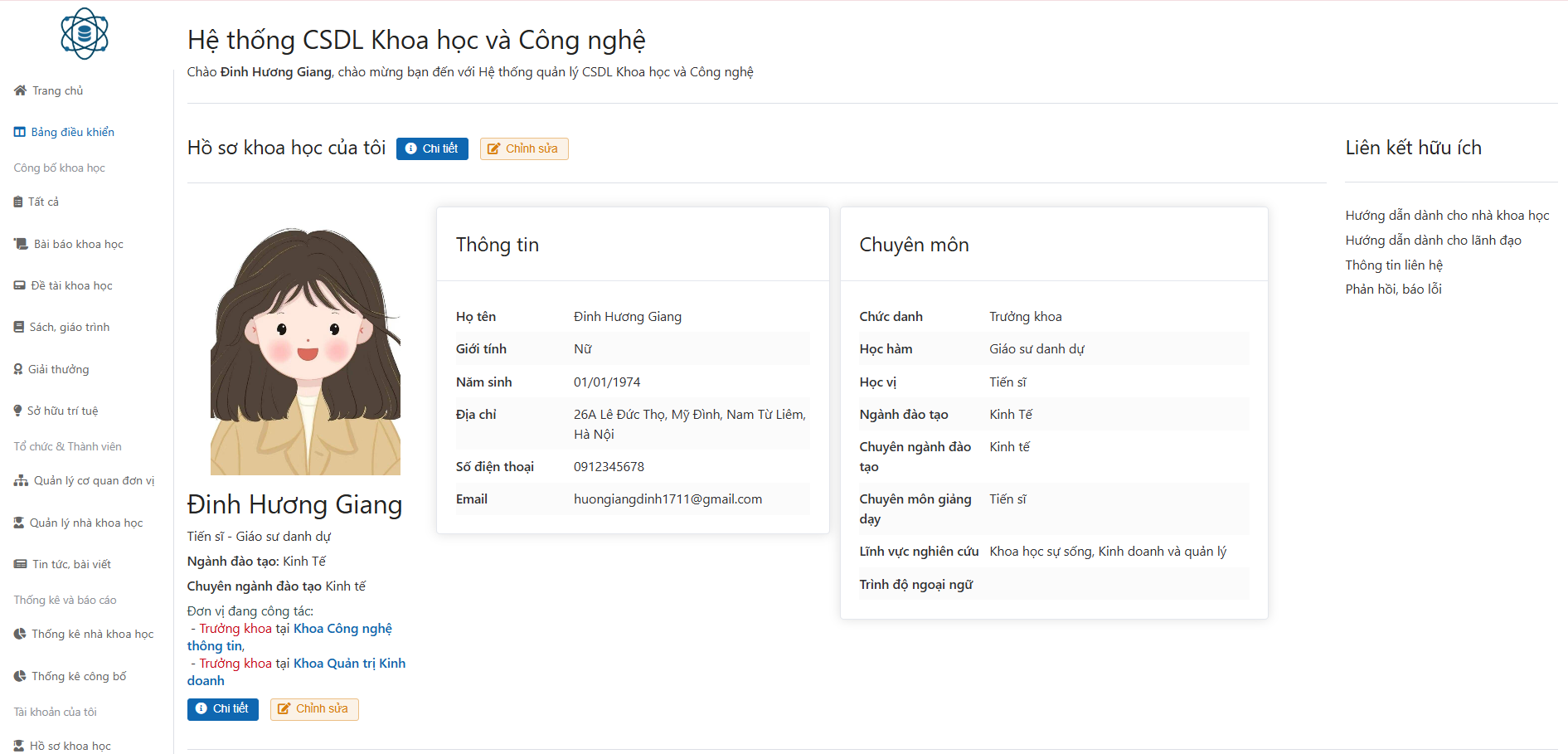This screenshot has height=754, width=1568.
Task: Click the system atom logo at top left
Action: point(84,33)
